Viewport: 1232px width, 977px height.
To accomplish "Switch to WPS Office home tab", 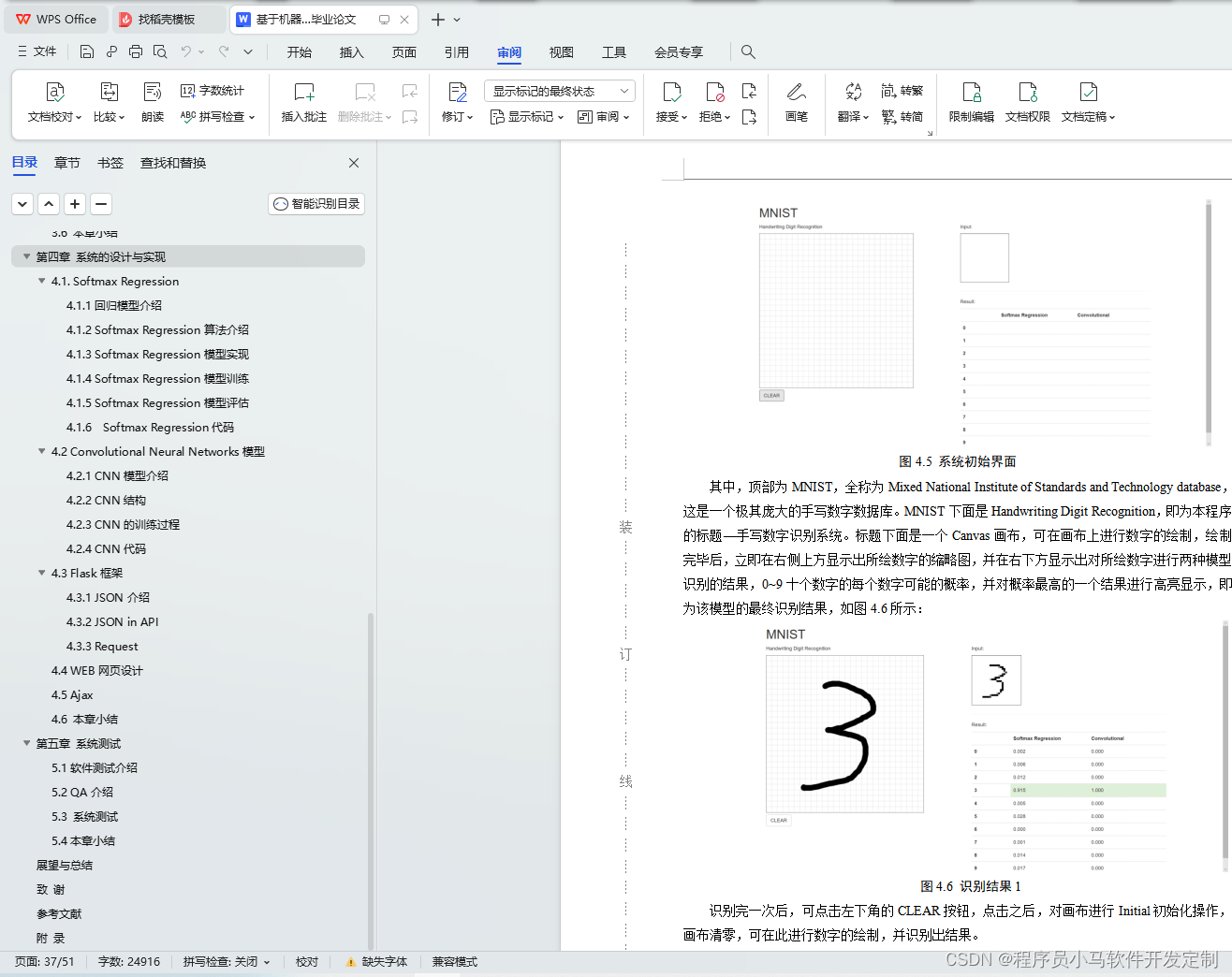I will (56, 20).
